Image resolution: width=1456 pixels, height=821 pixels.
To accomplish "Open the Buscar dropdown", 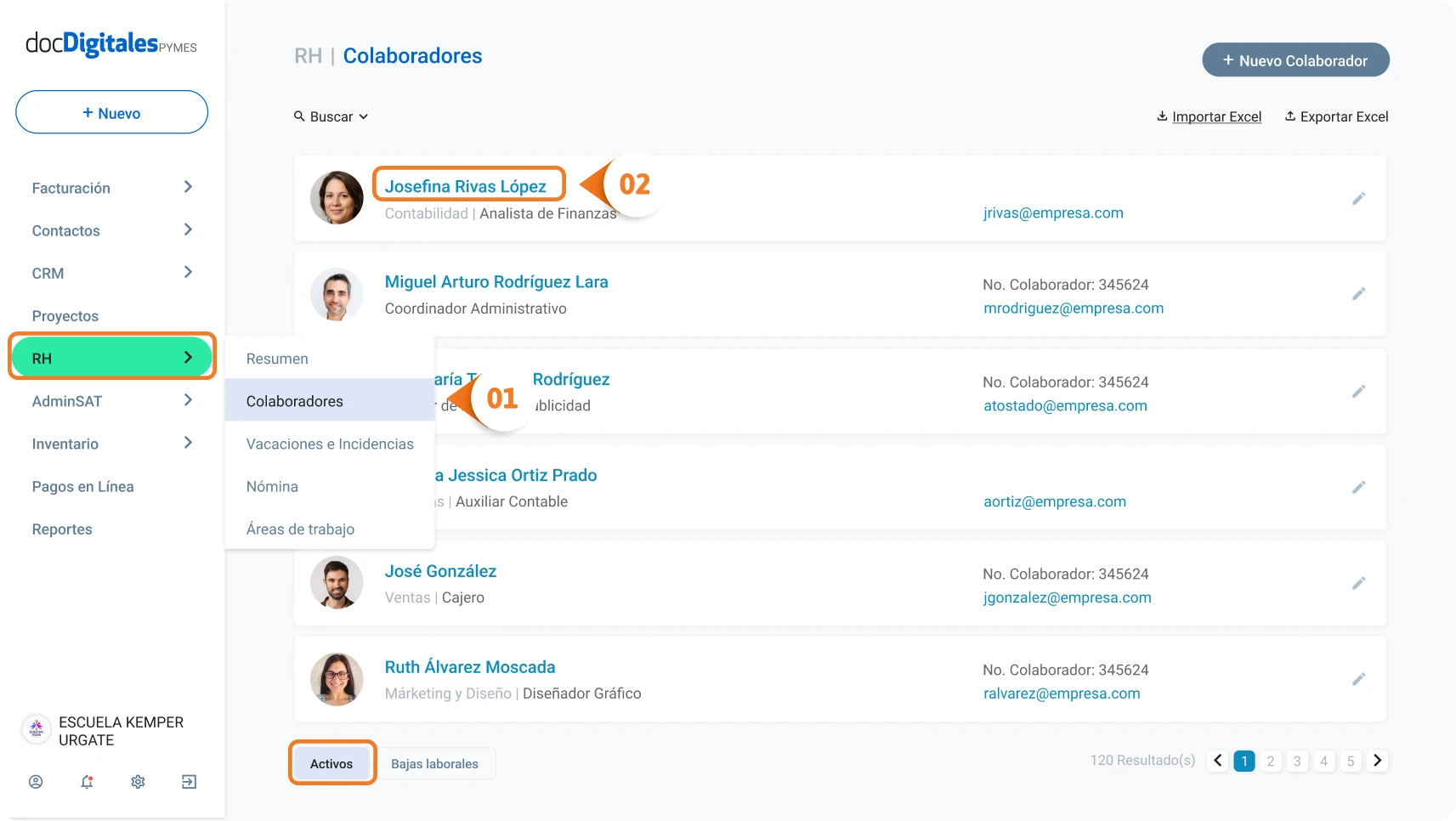I will pos(331,116).
